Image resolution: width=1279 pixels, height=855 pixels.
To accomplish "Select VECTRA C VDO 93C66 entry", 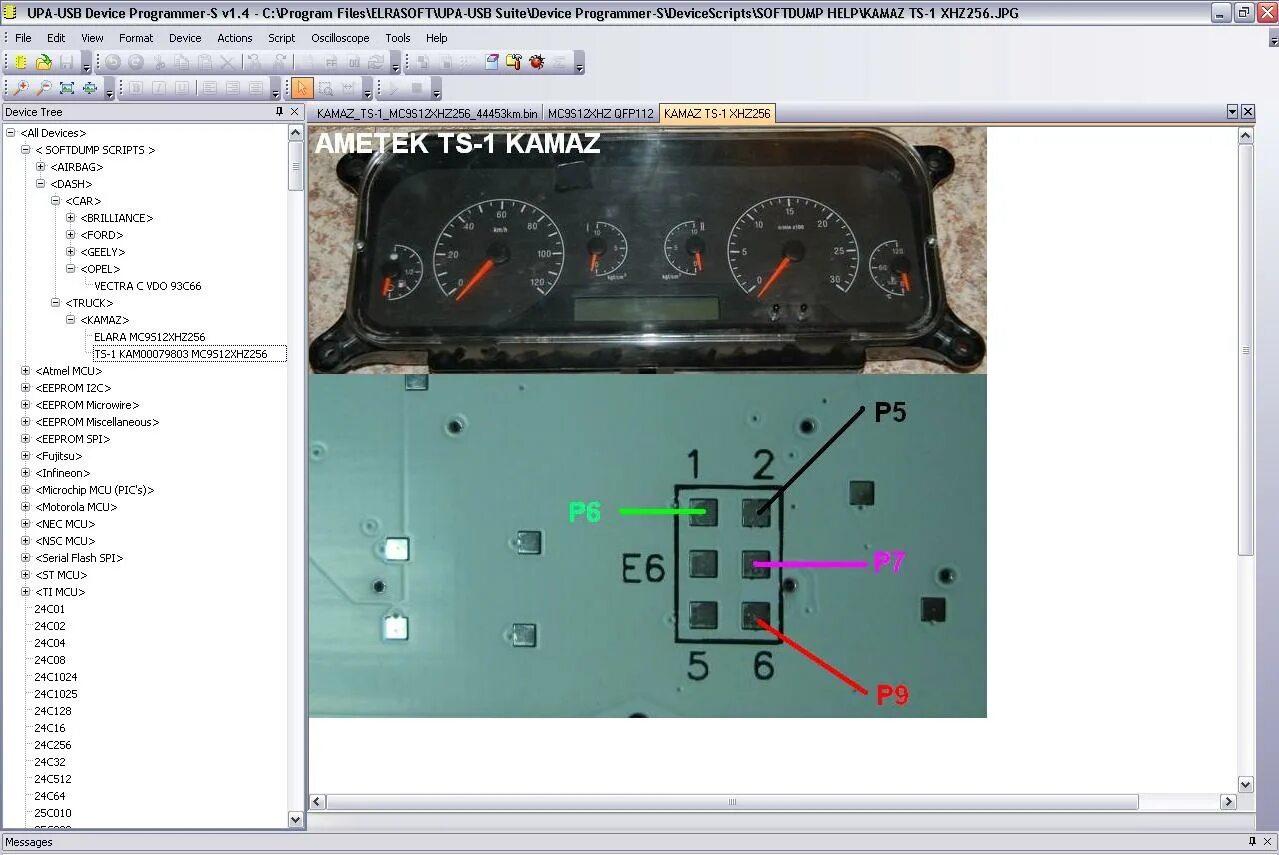I will pos(147,286).
